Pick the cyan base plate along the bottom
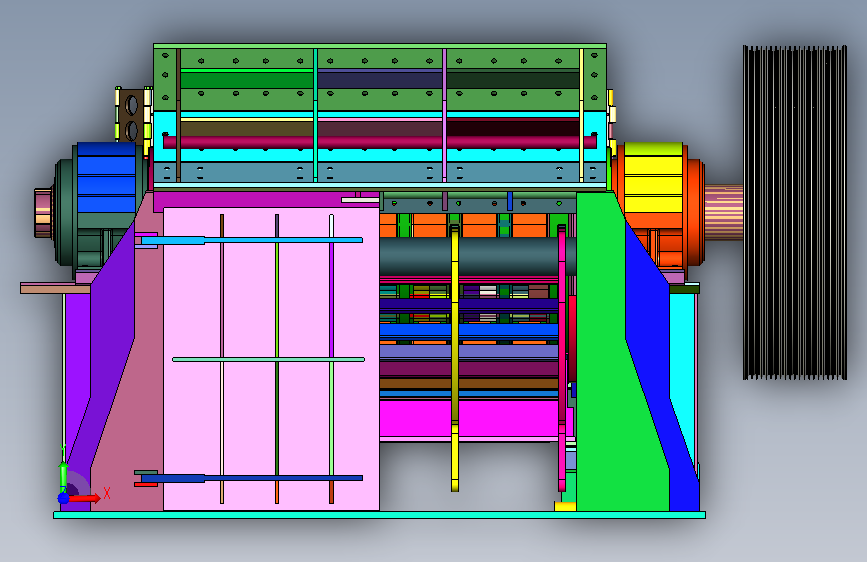The width and height of the screenshot is (867, 562). 379,515
